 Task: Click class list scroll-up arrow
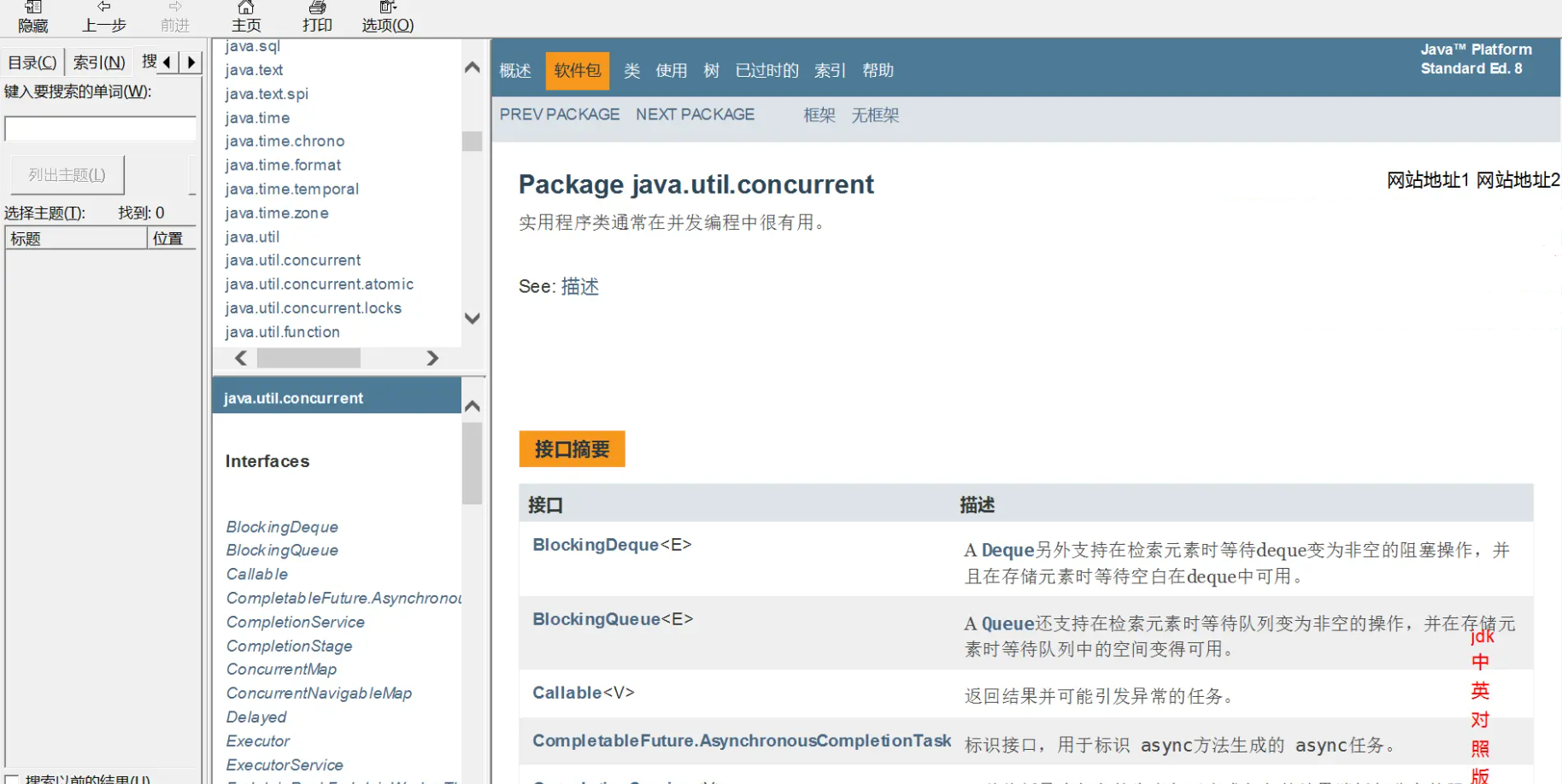pyautogui.click(x=472, y=407)
